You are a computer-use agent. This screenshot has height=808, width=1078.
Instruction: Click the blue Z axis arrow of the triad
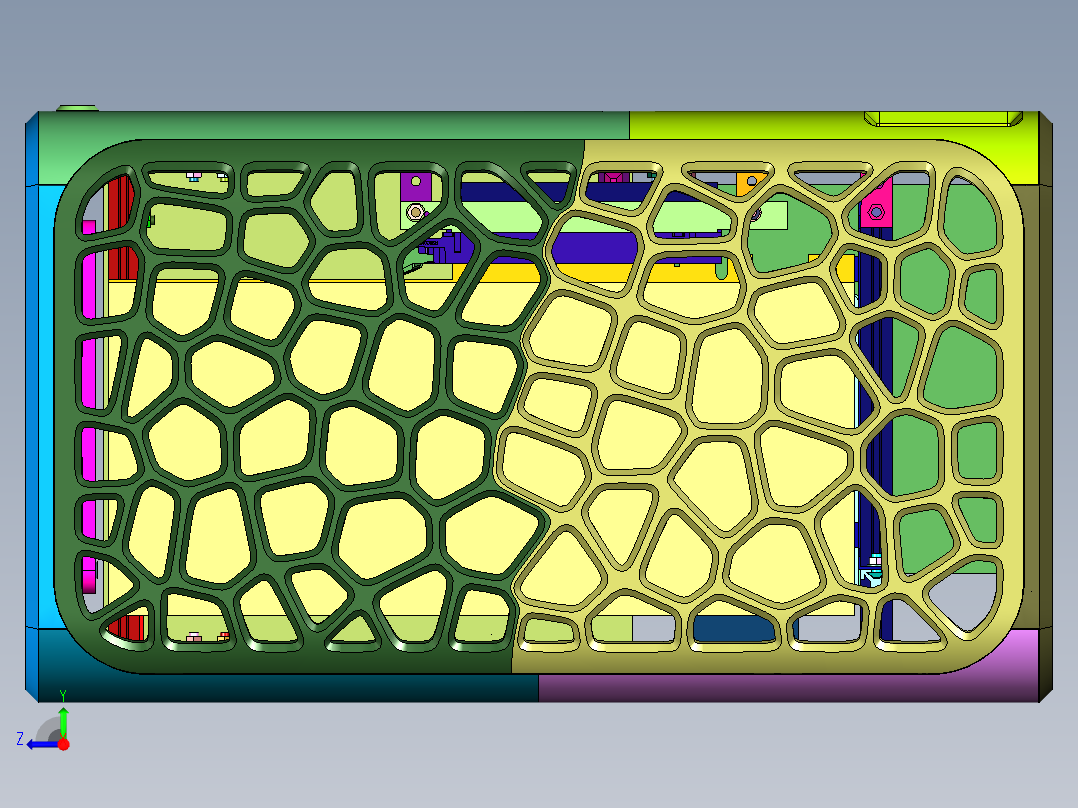(x=41, y=745)
